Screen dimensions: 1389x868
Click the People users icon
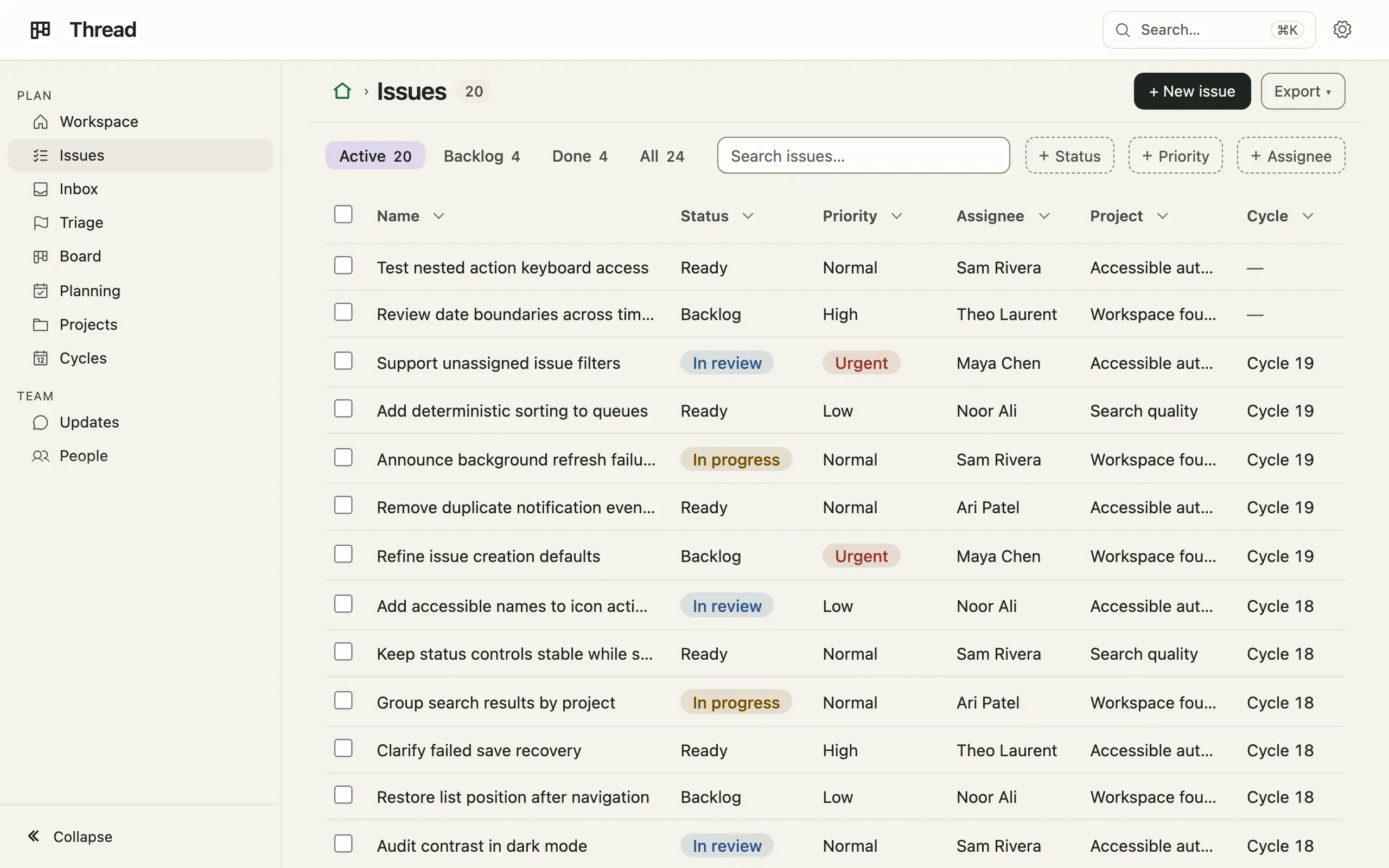pyautogui.click(x=41, y=456)
